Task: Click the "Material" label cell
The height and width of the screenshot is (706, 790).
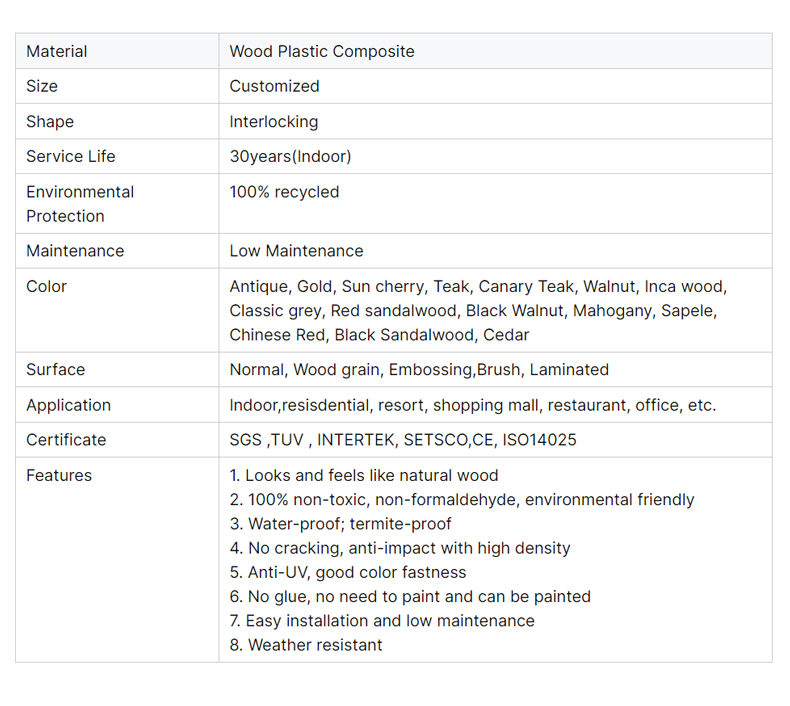Action: tap(56, 51)
